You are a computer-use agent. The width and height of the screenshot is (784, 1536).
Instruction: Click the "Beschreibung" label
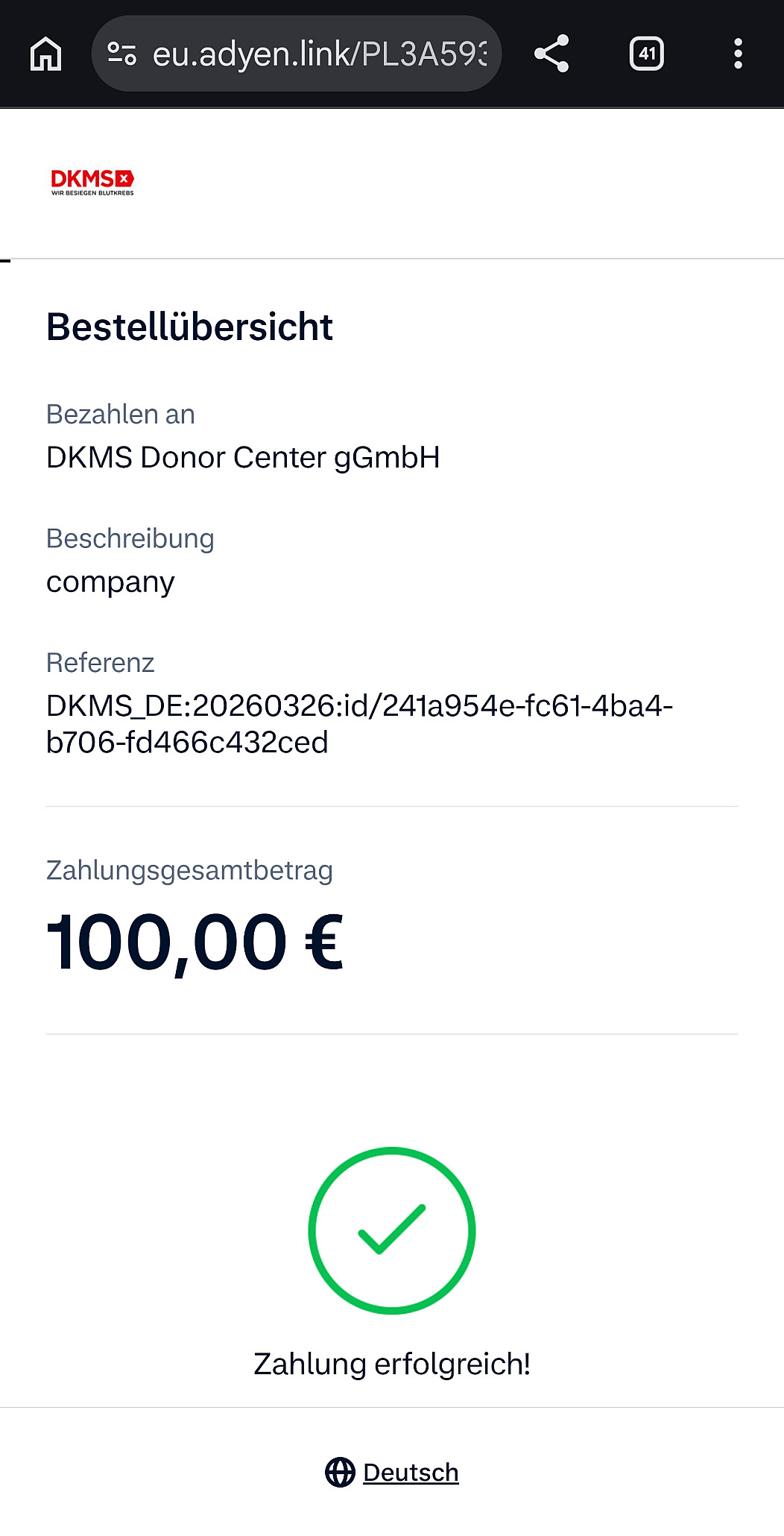tap(130, 538)
